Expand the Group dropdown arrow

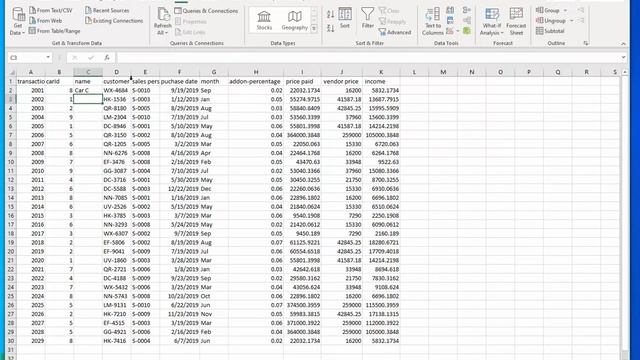coord(565,10)
